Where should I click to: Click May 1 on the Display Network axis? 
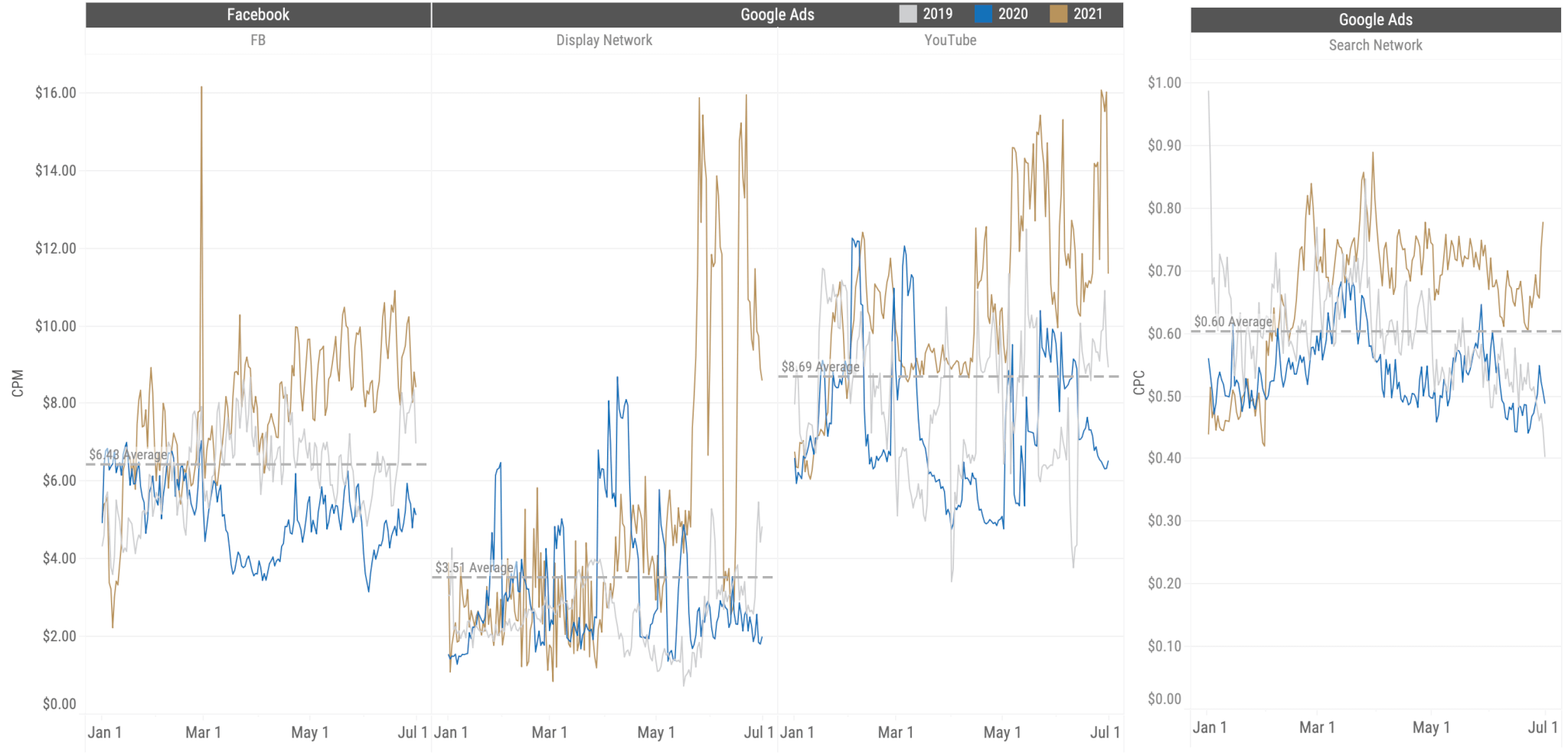[656, 732]
